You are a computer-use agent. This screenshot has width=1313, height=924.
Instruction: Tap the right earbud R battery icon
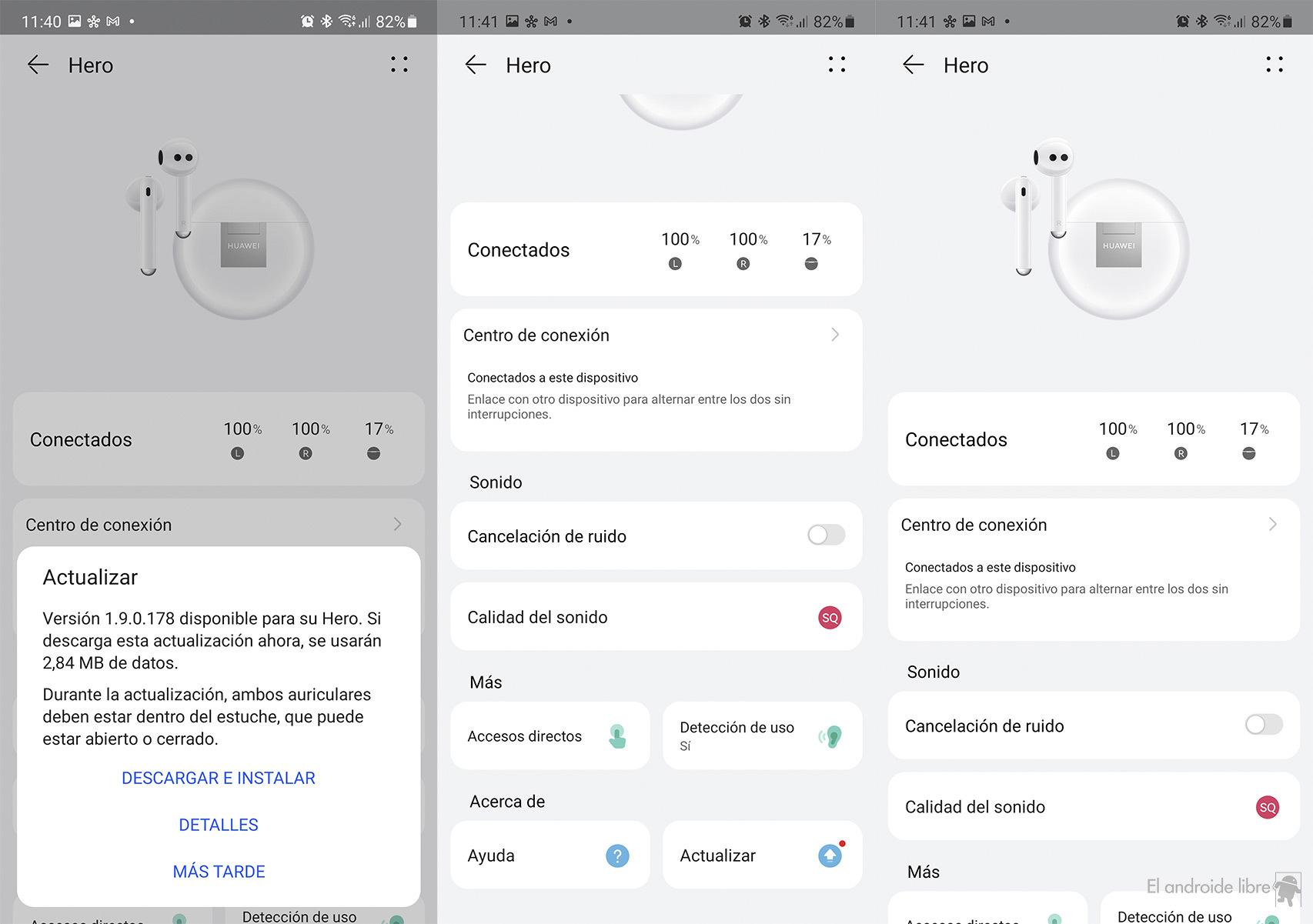point(743,262)
